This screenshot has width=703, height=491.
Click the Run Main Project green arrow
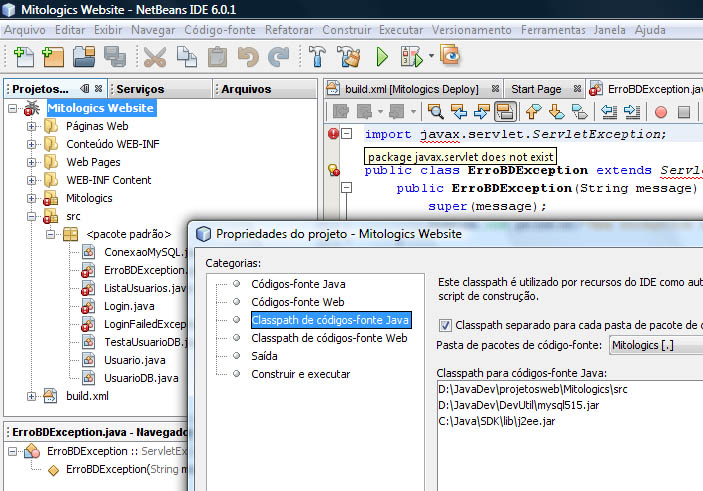tap(382, 57)
